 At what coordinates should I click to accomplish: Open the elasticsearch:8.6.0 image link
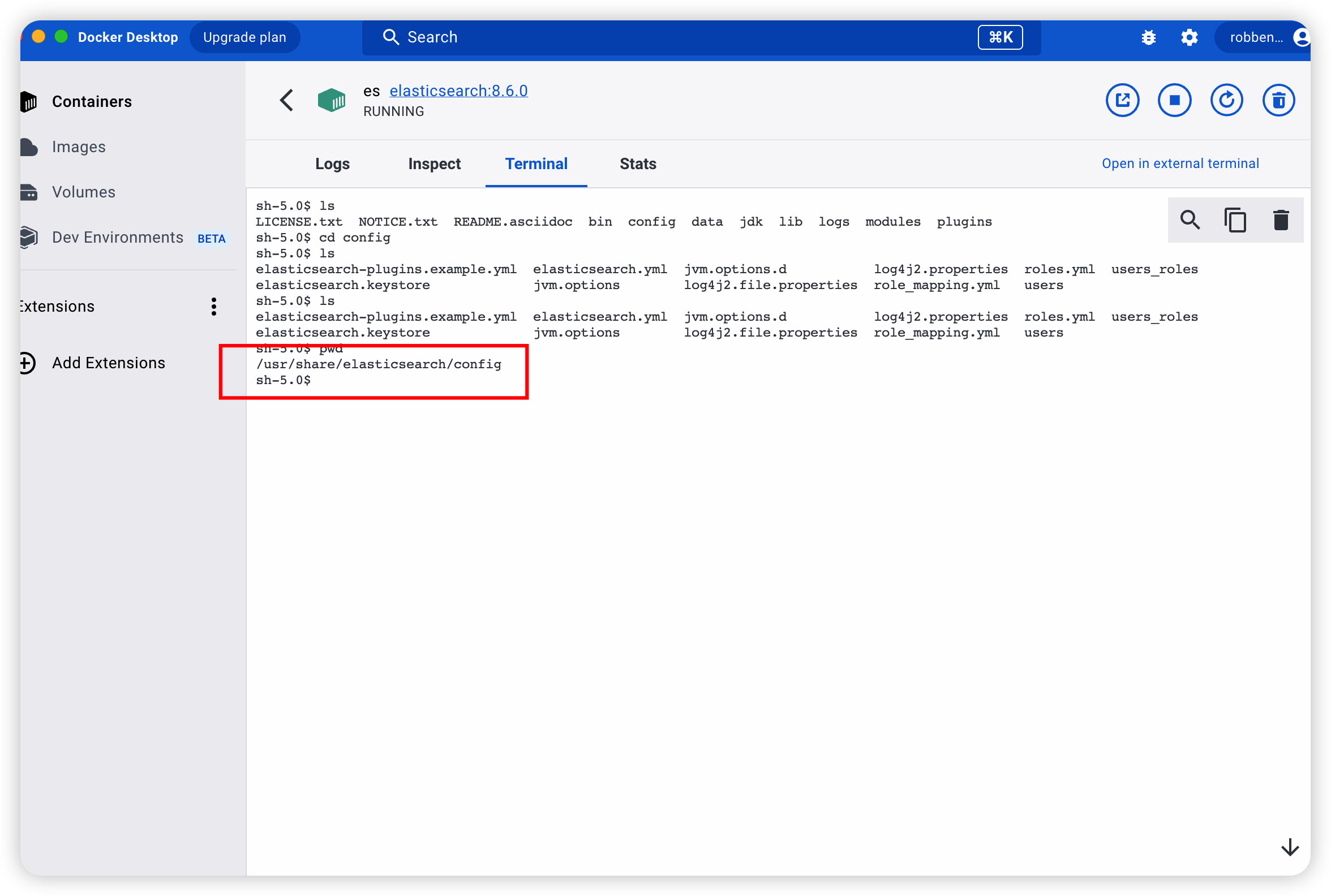click(458, 91)
